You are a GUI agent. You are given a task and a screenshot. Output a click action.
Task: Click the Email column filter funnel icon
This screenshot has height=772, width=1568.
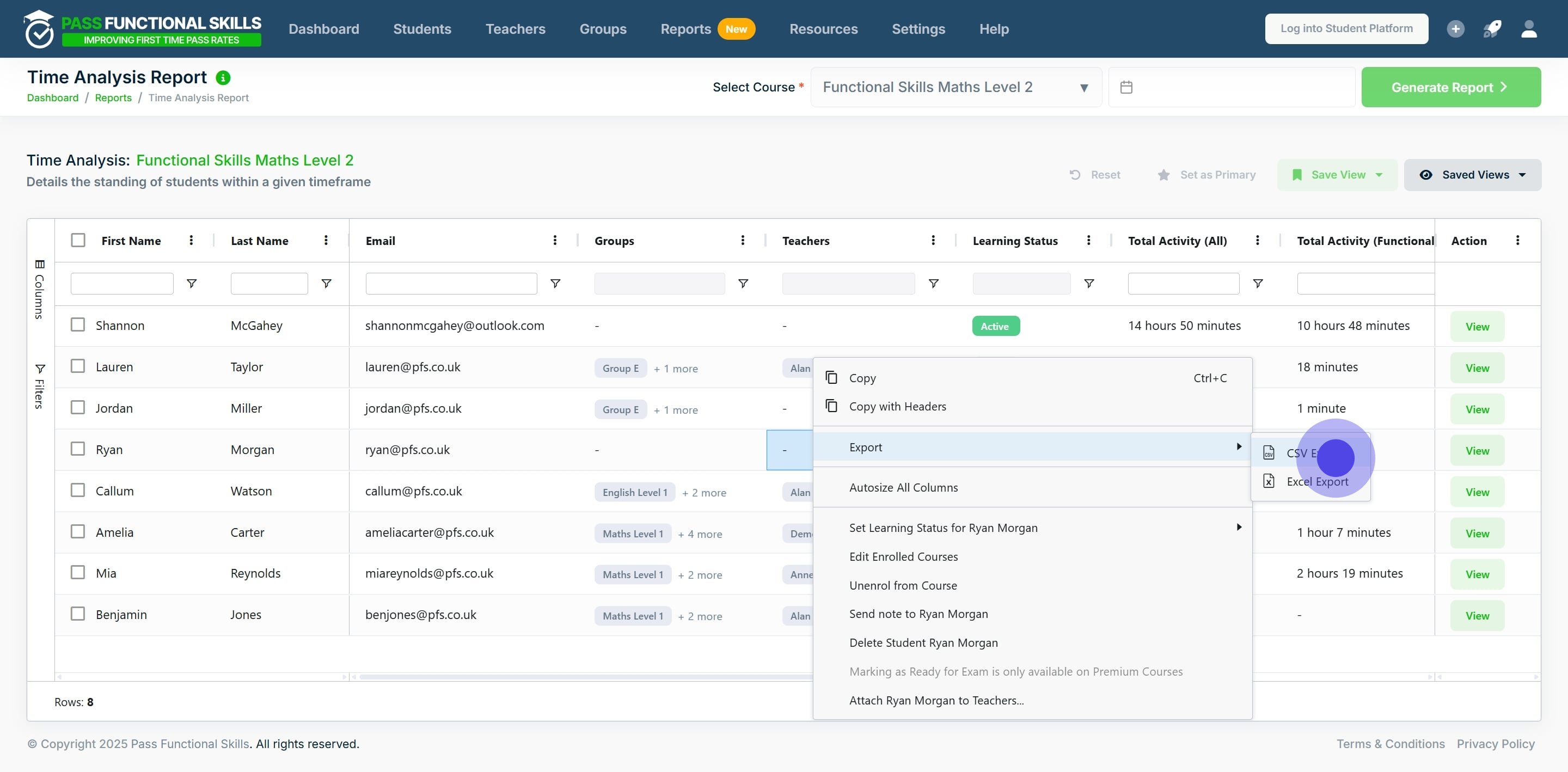[555, 283]
